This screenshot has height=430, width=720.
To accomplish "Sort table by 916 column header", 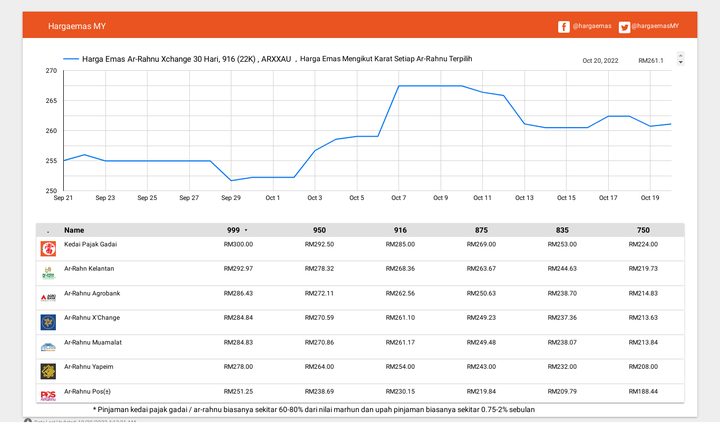I will pos(400,230).
